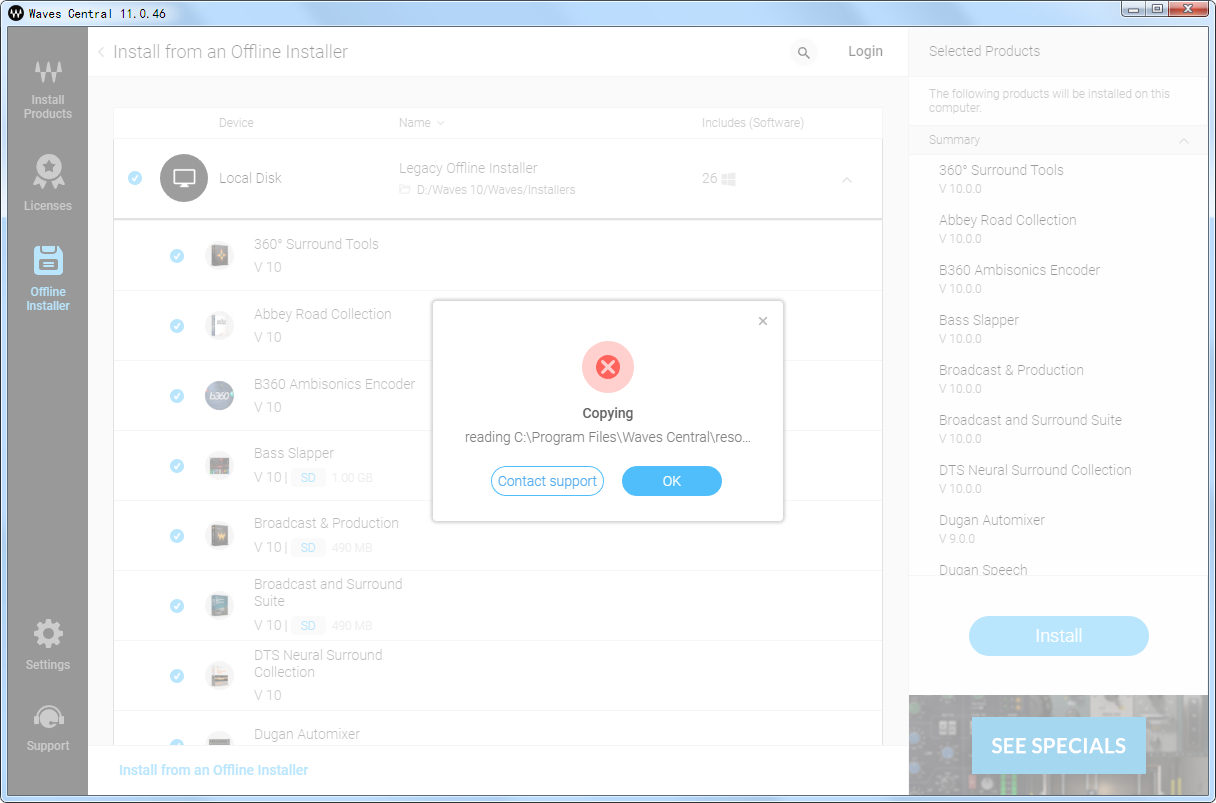
Task: Uncheck DTS Neural Surround Collection checkbox
Action: coord(177,676)
